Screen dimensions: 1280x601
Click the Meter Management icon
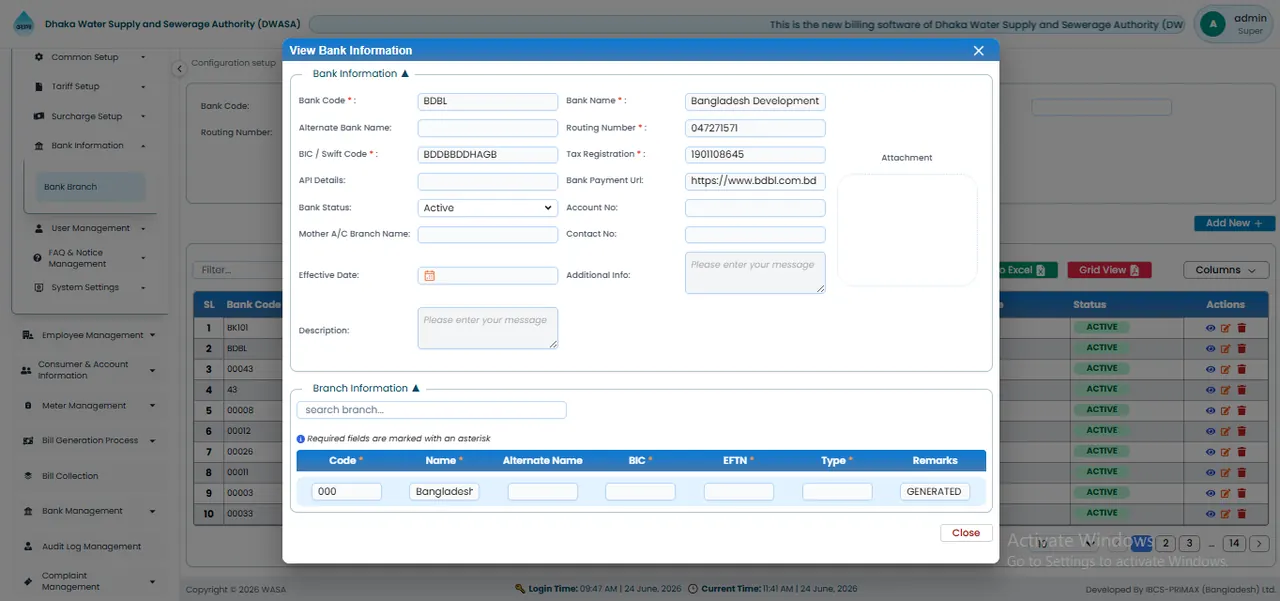(x=26, y=406)
